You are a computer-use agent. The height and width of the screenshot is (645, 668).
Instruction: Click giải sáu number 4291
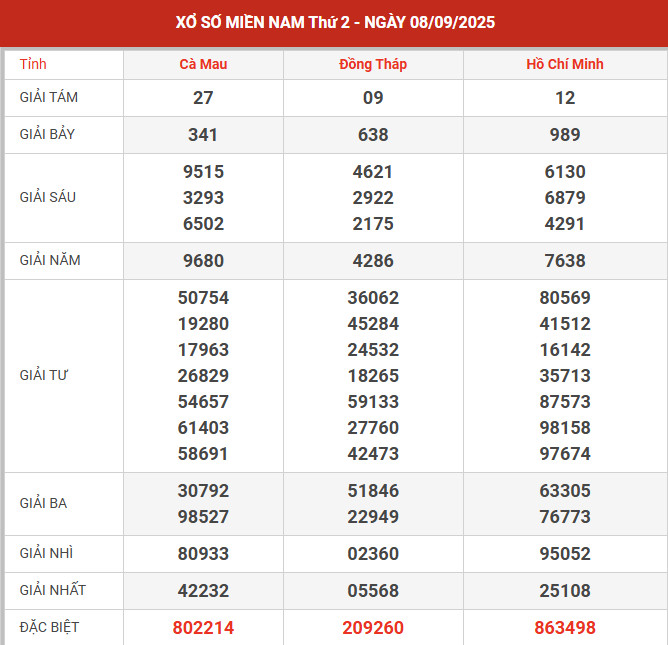click(x=565, y=224)
